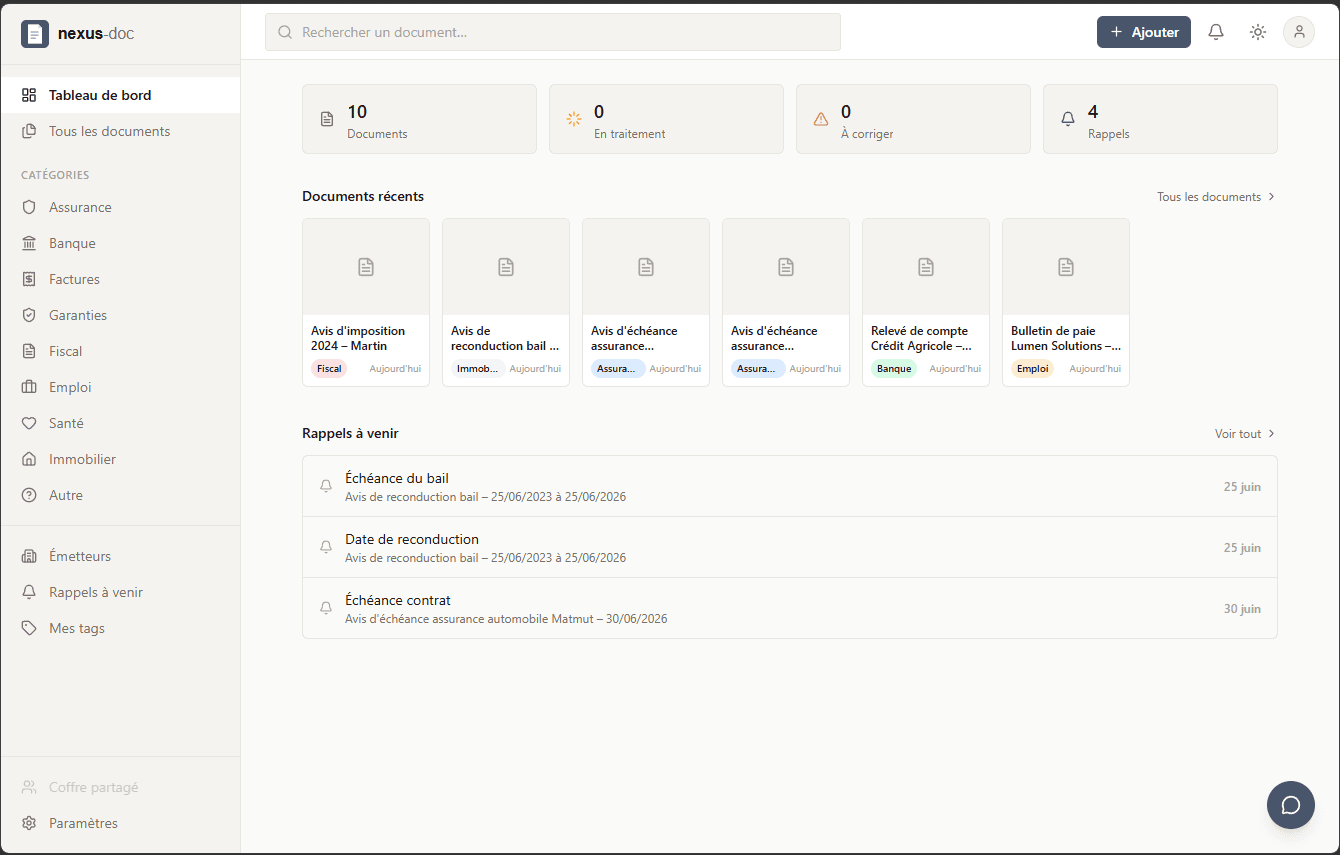Open the user profile avatar menu
Image resolution: width=1340 pixels, height=855 pixels.
point(1299,32)
